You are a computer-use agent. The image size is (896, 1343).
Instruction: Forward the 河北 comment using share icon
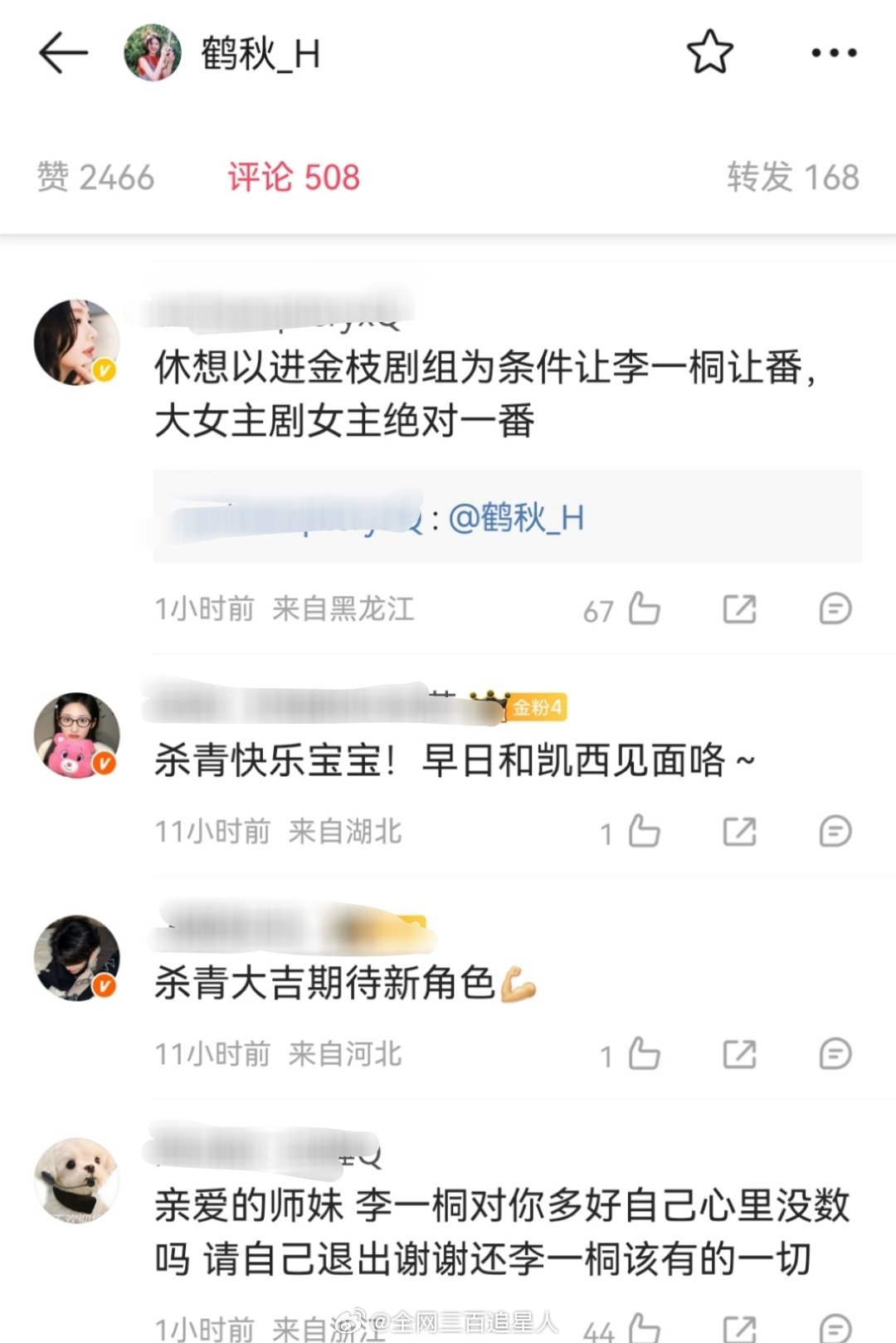tap(739, 1054)
